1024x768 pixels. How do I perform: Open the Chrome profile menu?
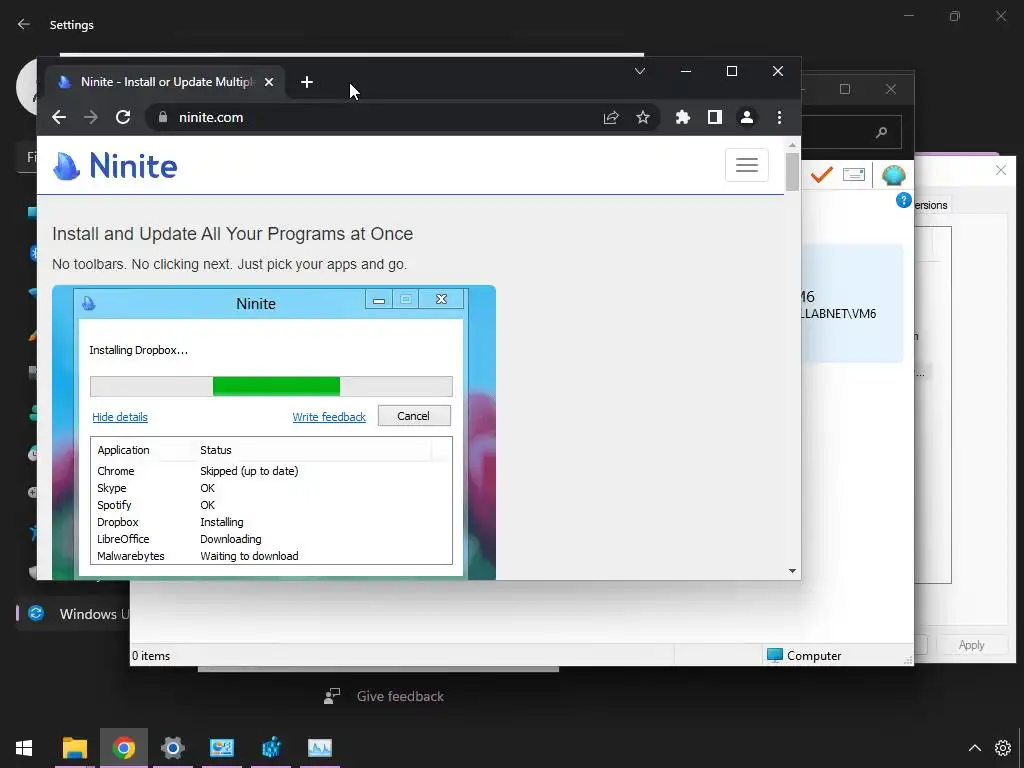click(x=746, y=118)
